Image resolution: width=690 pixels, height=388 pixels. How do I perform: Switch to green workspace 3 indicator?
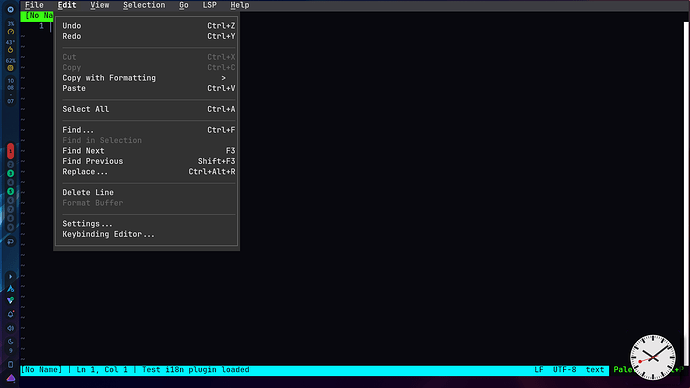[x=11, y=173]
